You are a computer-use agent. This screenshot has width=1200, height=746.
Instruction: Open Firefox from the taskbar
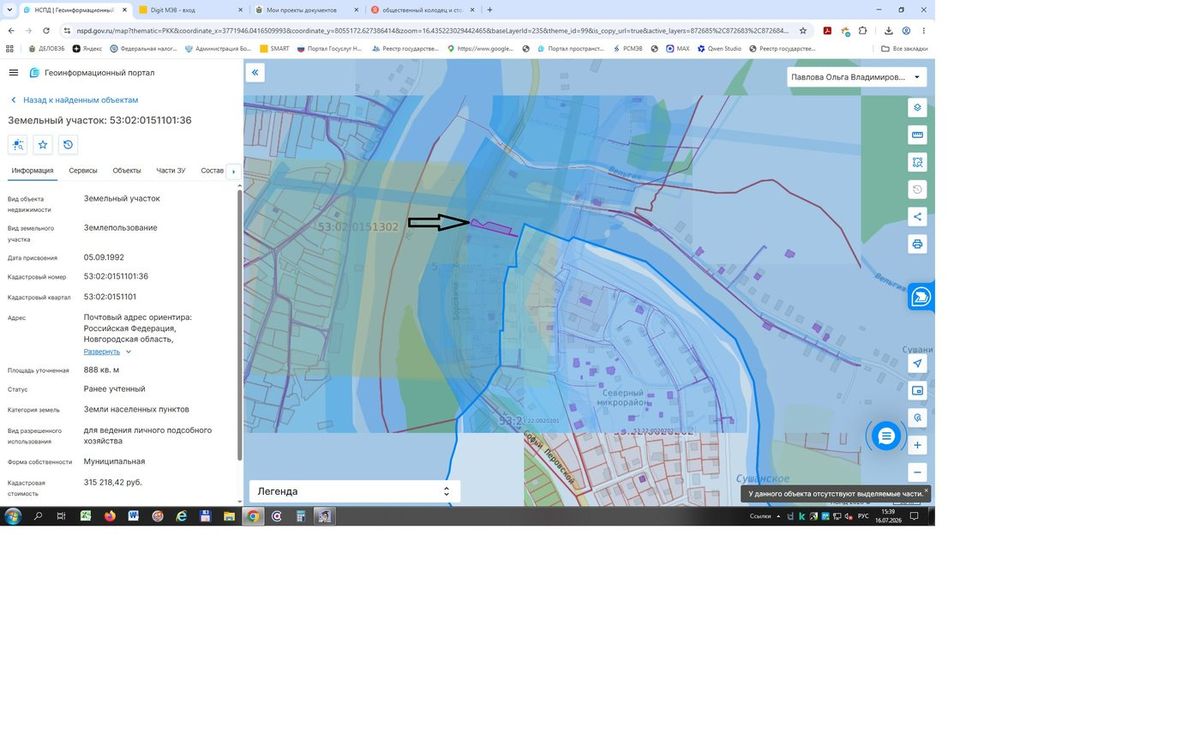coord(109,516)
